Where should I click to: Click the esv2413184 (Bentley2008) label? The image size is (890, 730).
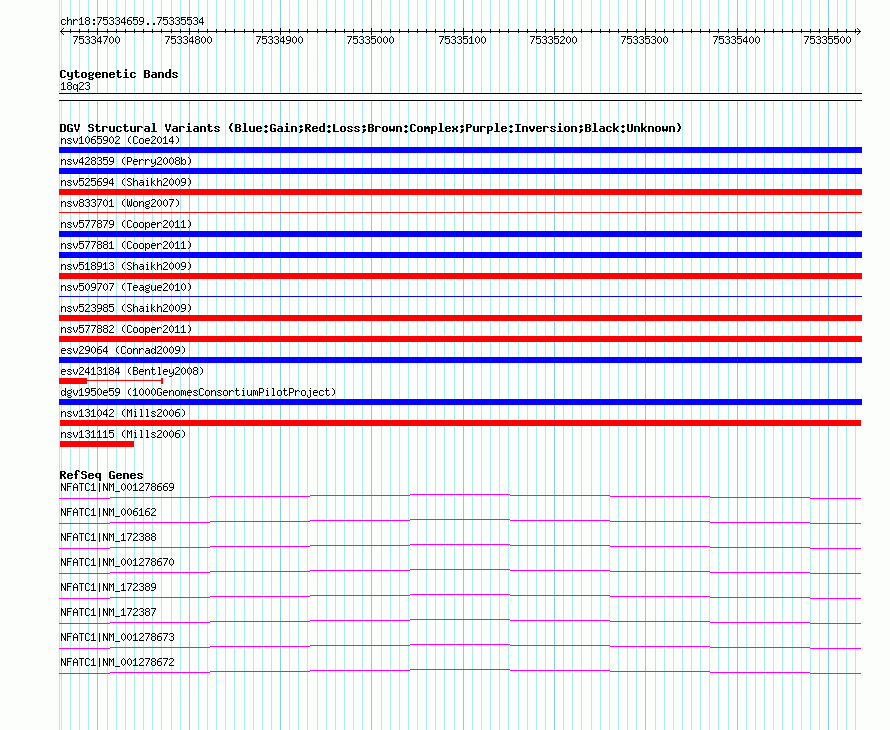[132, 371]
